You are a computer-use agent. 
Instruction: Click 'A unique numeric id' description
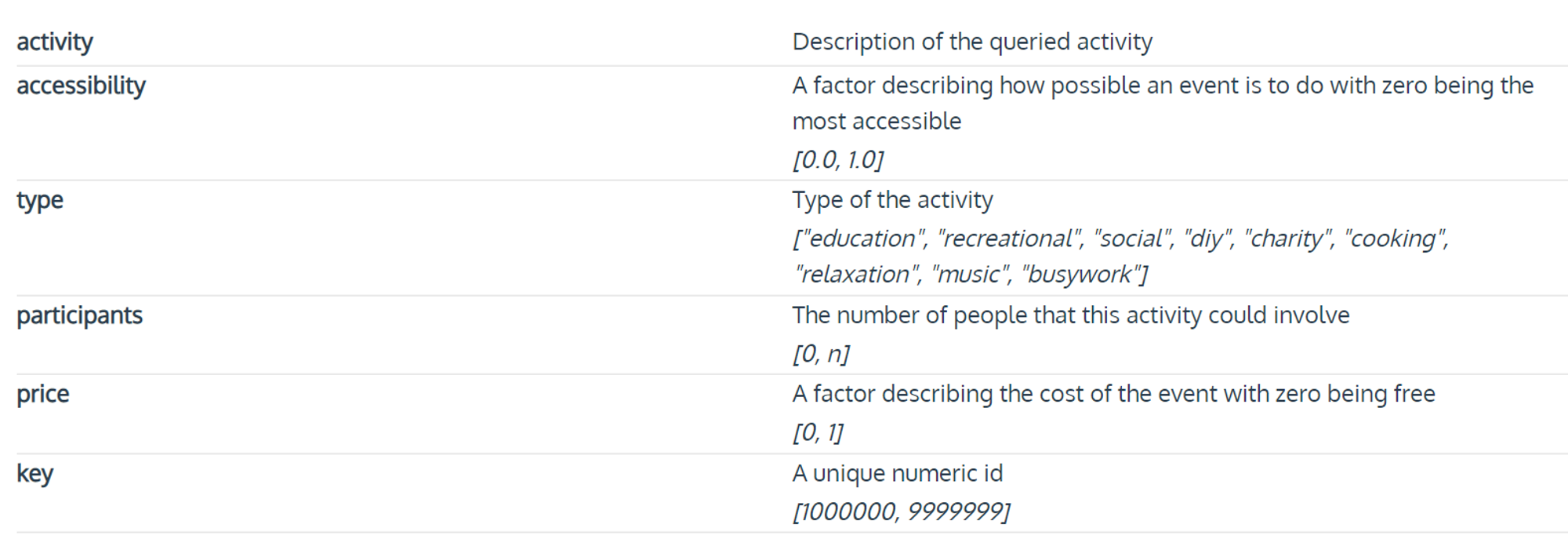click(x=898, y=473)
